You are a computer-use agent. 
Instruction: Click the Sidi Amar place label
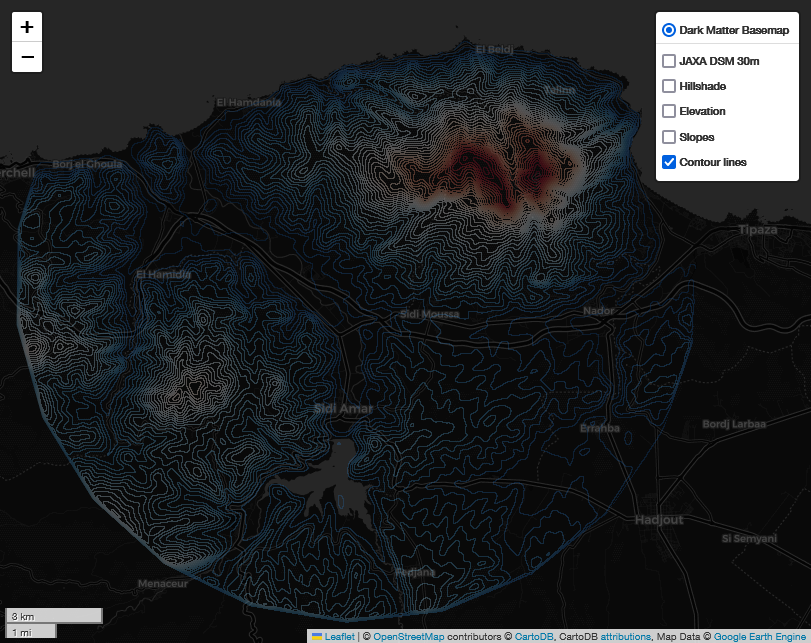pos(343,409)
